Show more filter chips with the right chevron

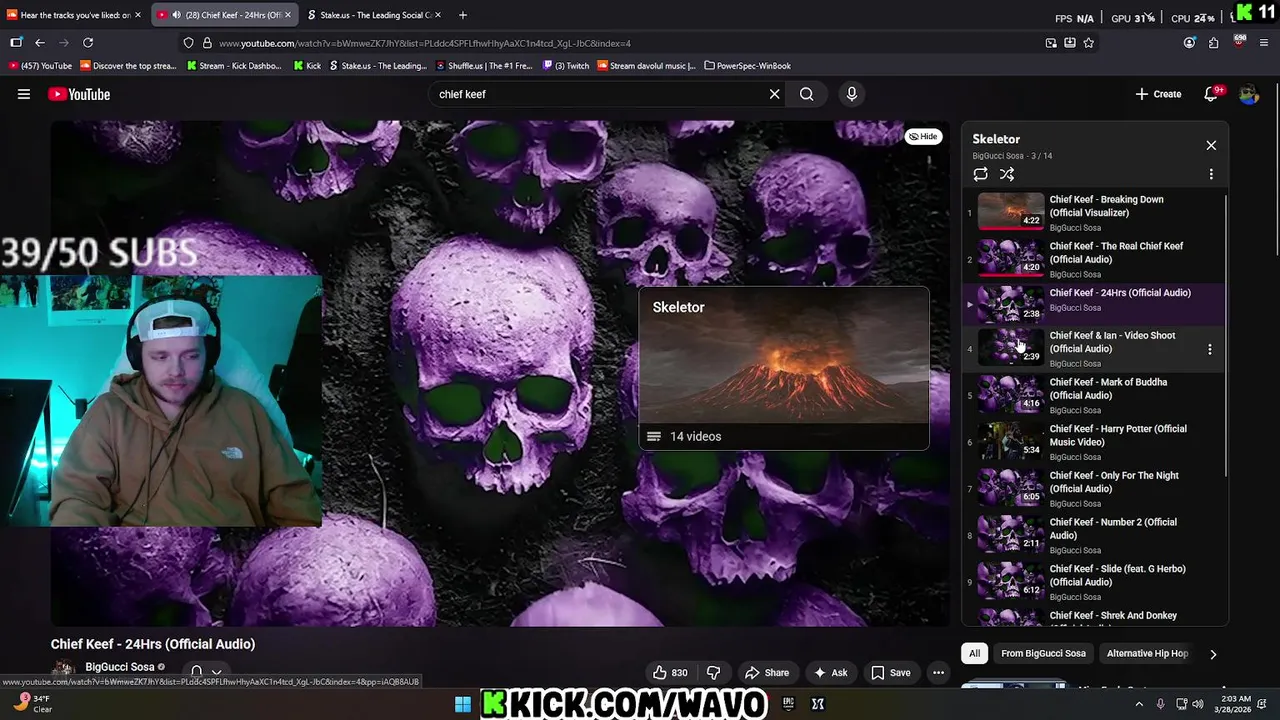(1213, 654)
